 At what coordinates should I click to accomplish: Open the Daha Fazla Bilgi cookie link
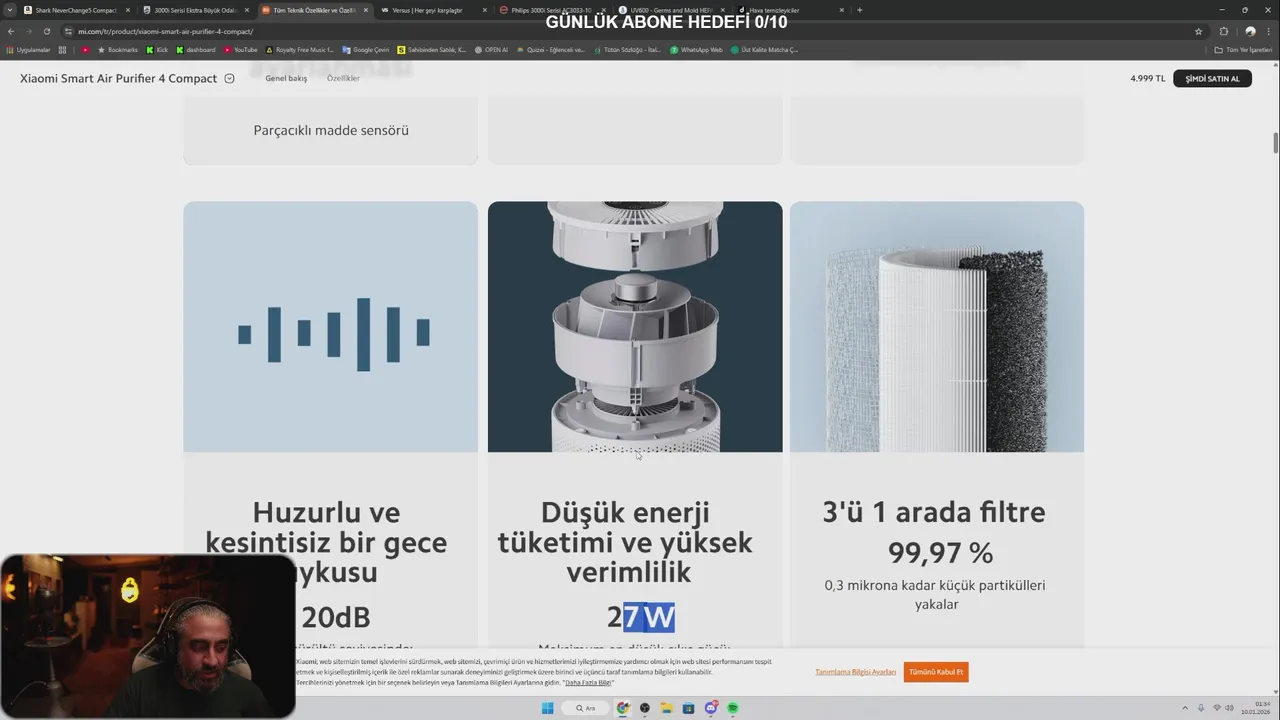[588, 682]
